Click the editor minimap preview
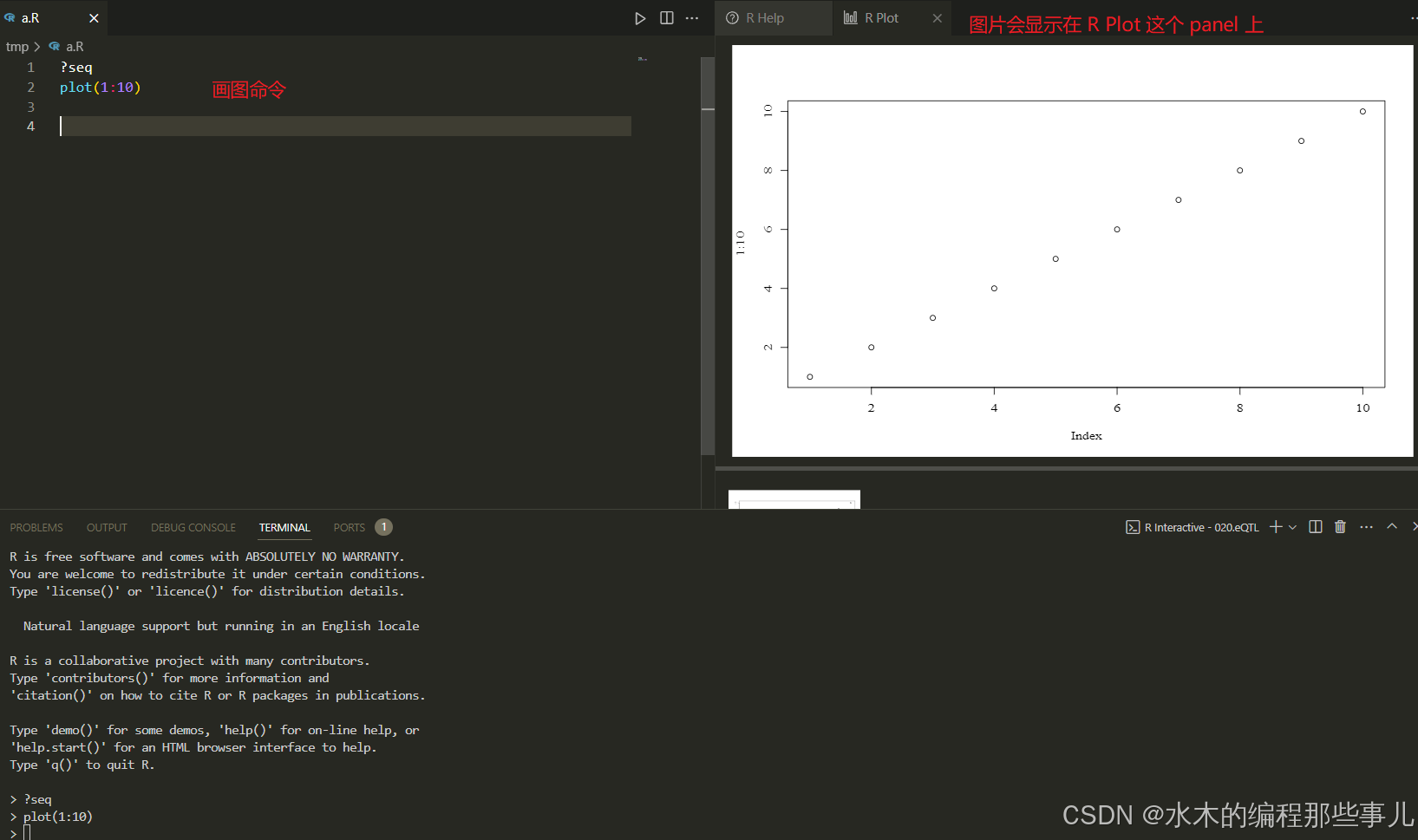 643,59
